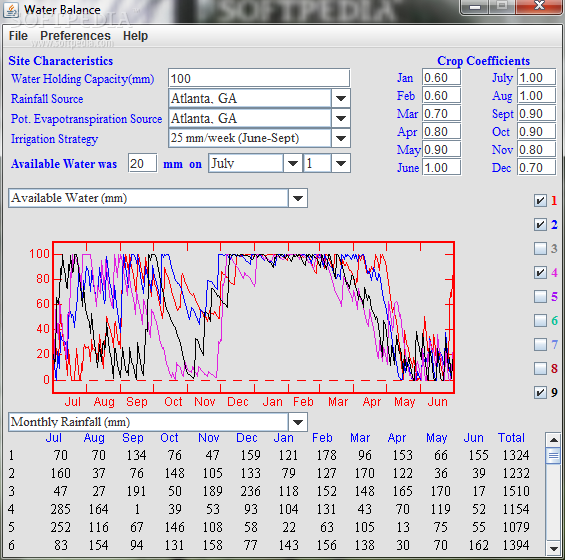Click year 1 total value 1324

516,455
